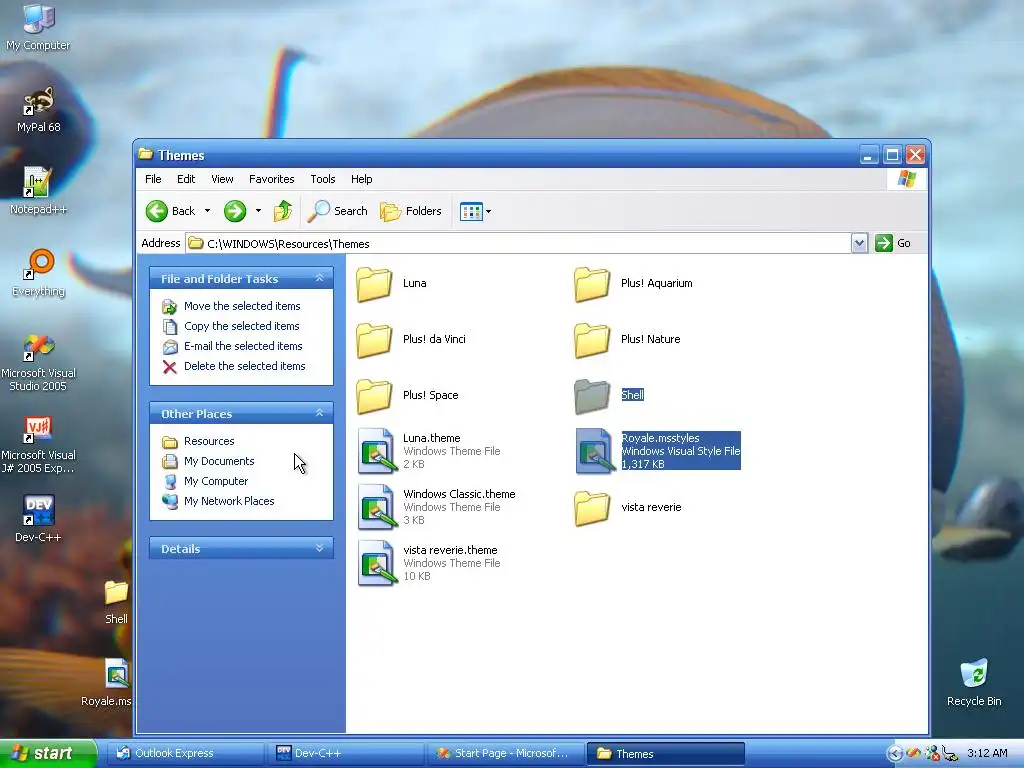Select the Plus! da Vinci folder icon
The height and width of the screenshot is (768, 1024).
(x=374, y=340)
